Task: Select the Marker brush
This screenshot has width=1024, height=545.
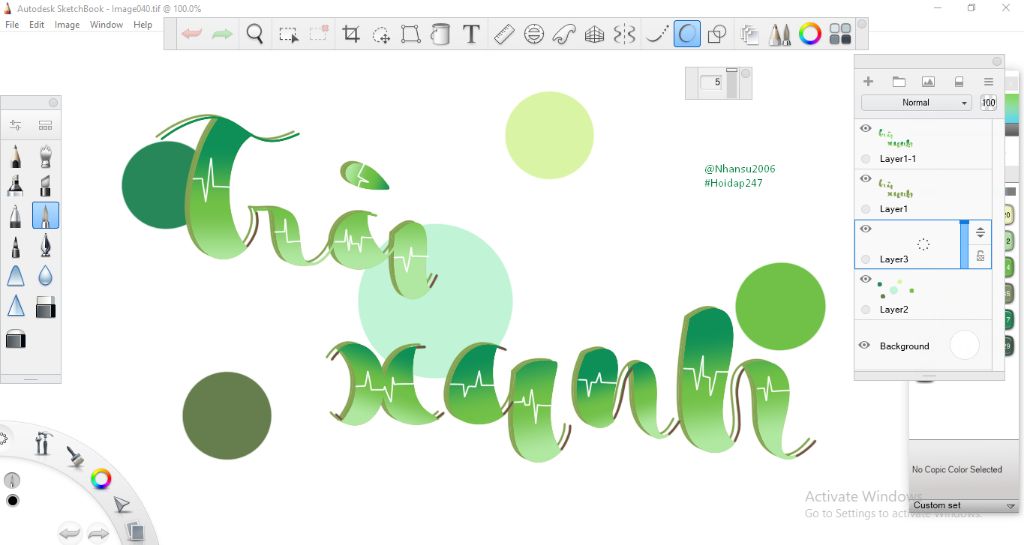Action: tap(16, 185)
